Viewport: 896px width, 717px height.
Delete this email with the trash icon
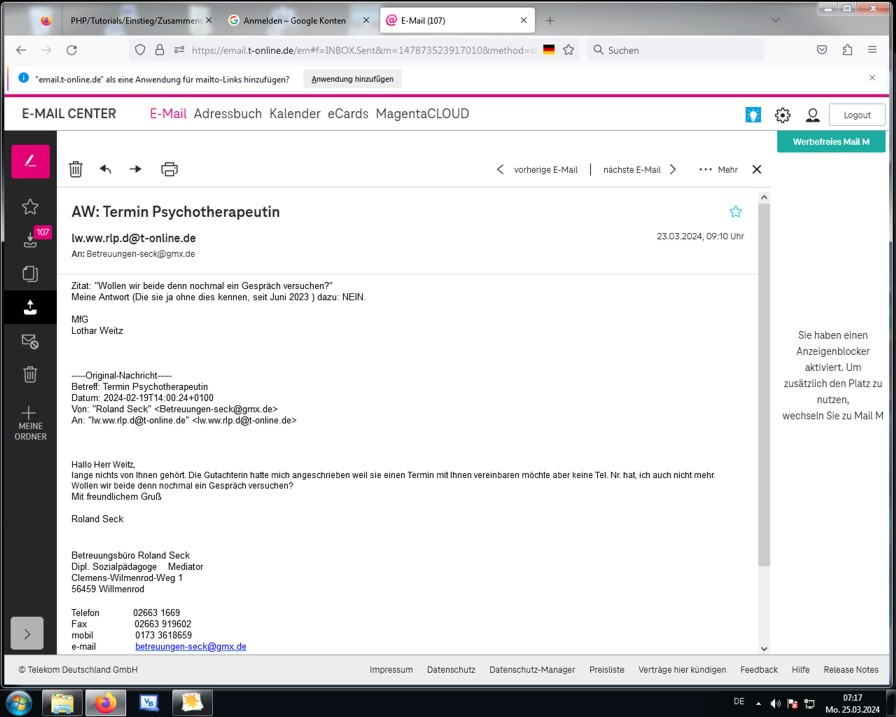pos(76,169)
